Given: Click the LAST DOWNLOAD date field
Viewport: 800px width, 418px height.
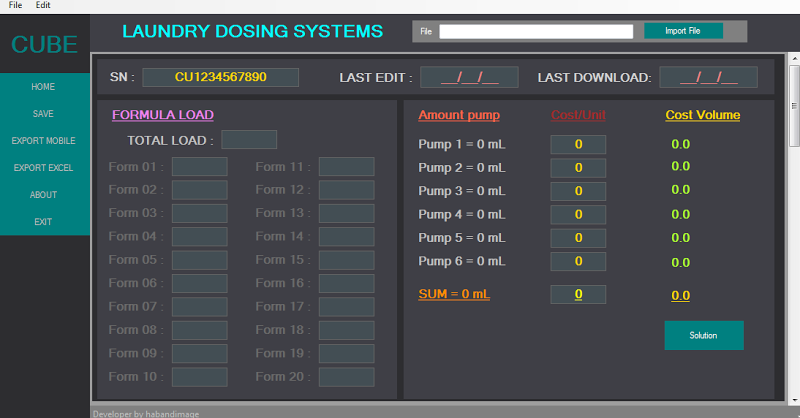Looking at the screenshot, I should click(709, 77).
